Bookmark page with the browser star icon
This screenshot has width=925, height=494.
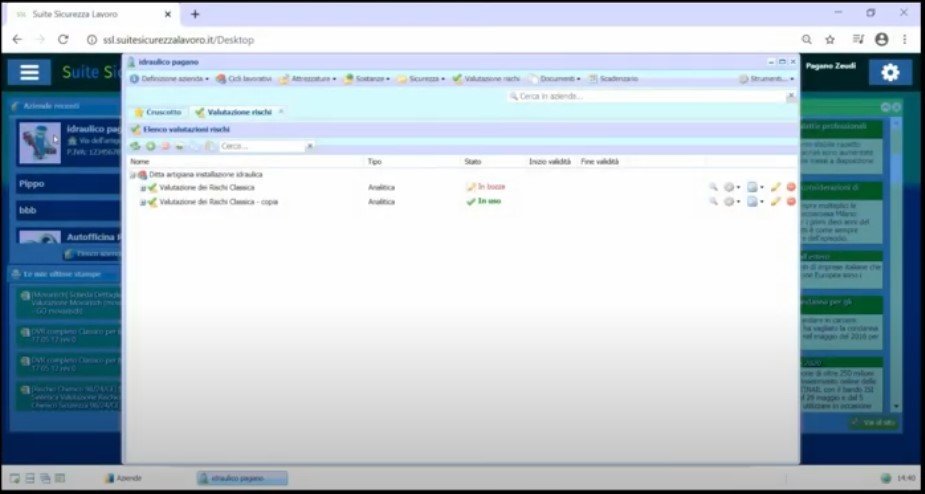[x=830, y=39]
